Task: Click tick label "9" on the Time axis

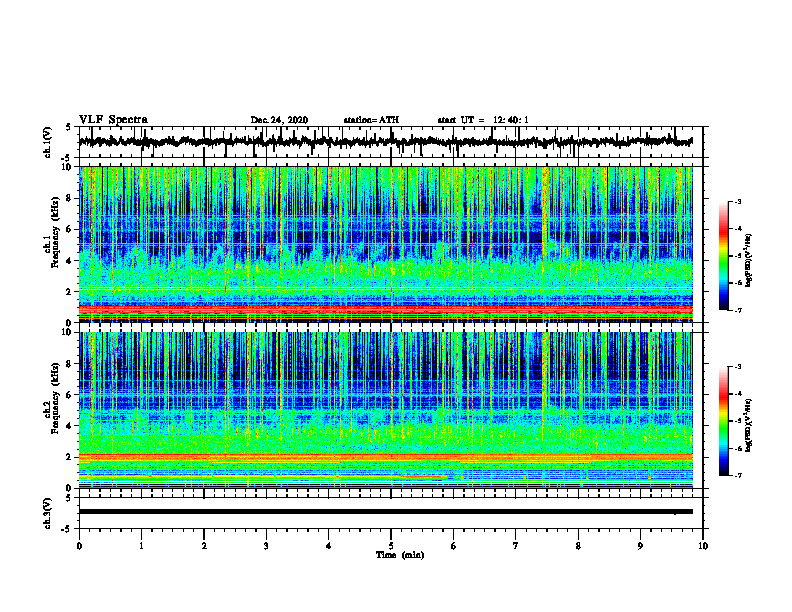Action: click(640, 546)
